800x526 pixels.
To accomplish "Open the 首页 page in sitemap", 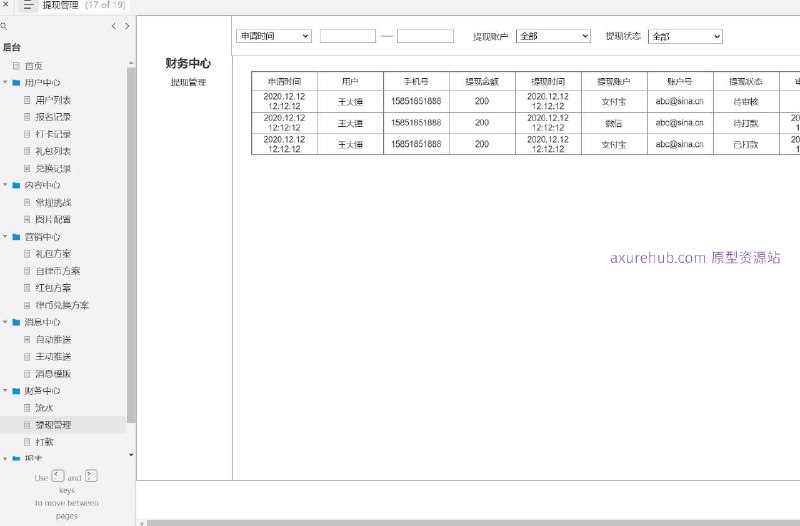I will pos(34,66).
